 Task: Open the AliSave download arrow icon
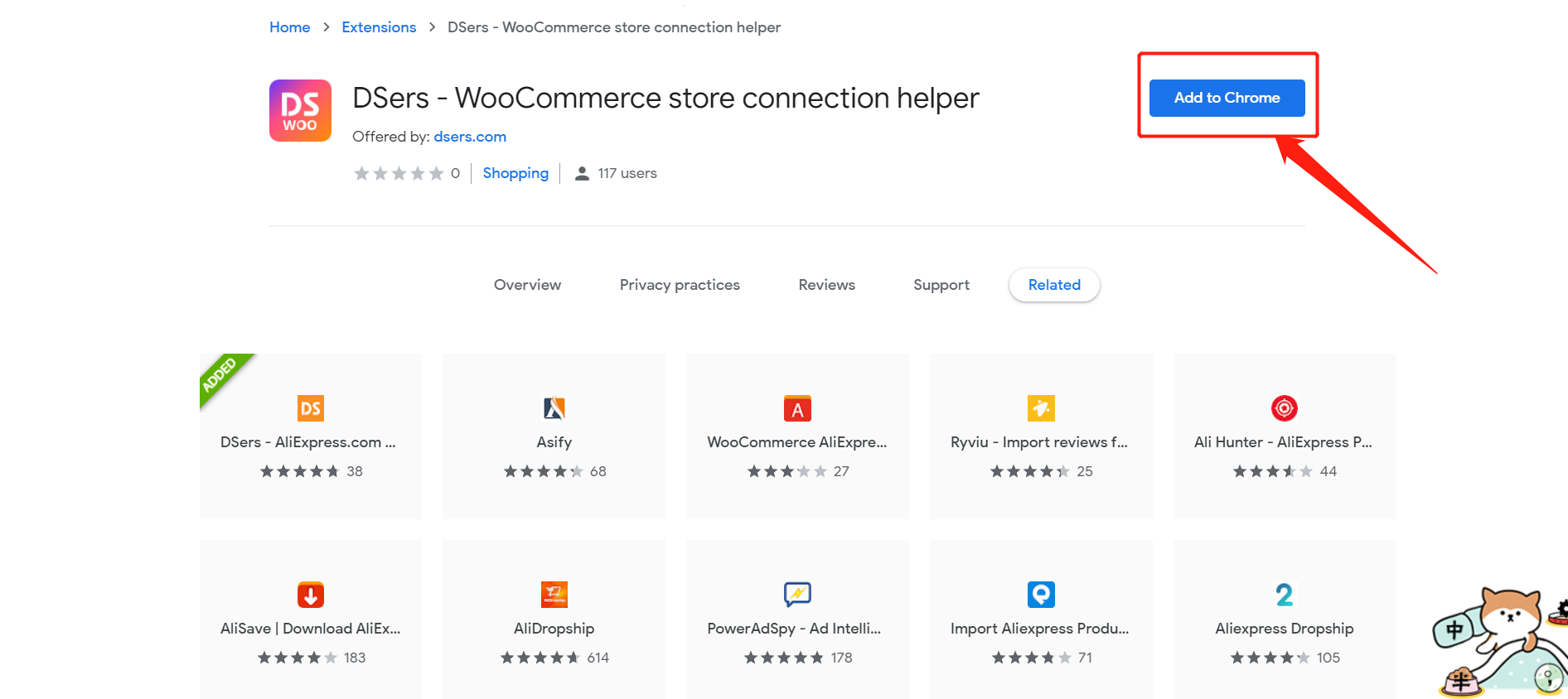pos(311,595)
